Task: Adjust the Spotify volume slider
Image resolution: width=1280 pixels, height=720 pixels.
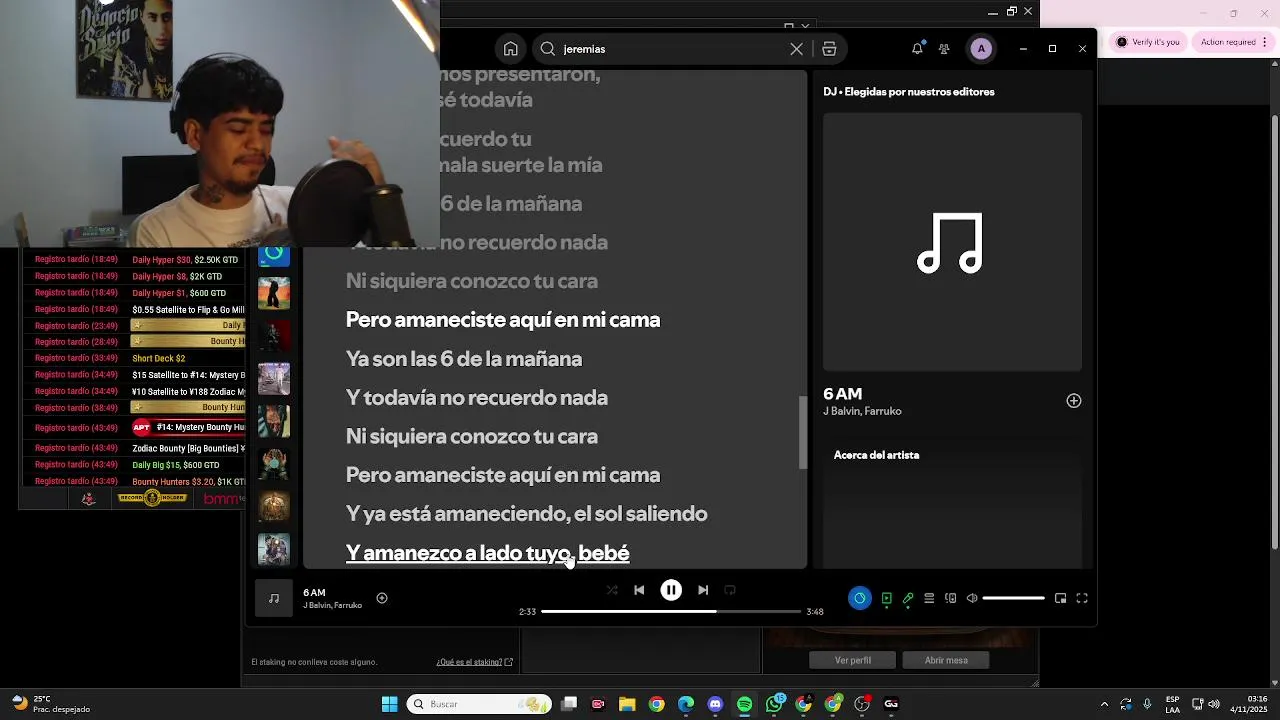Action: [x=1013, y=598]
